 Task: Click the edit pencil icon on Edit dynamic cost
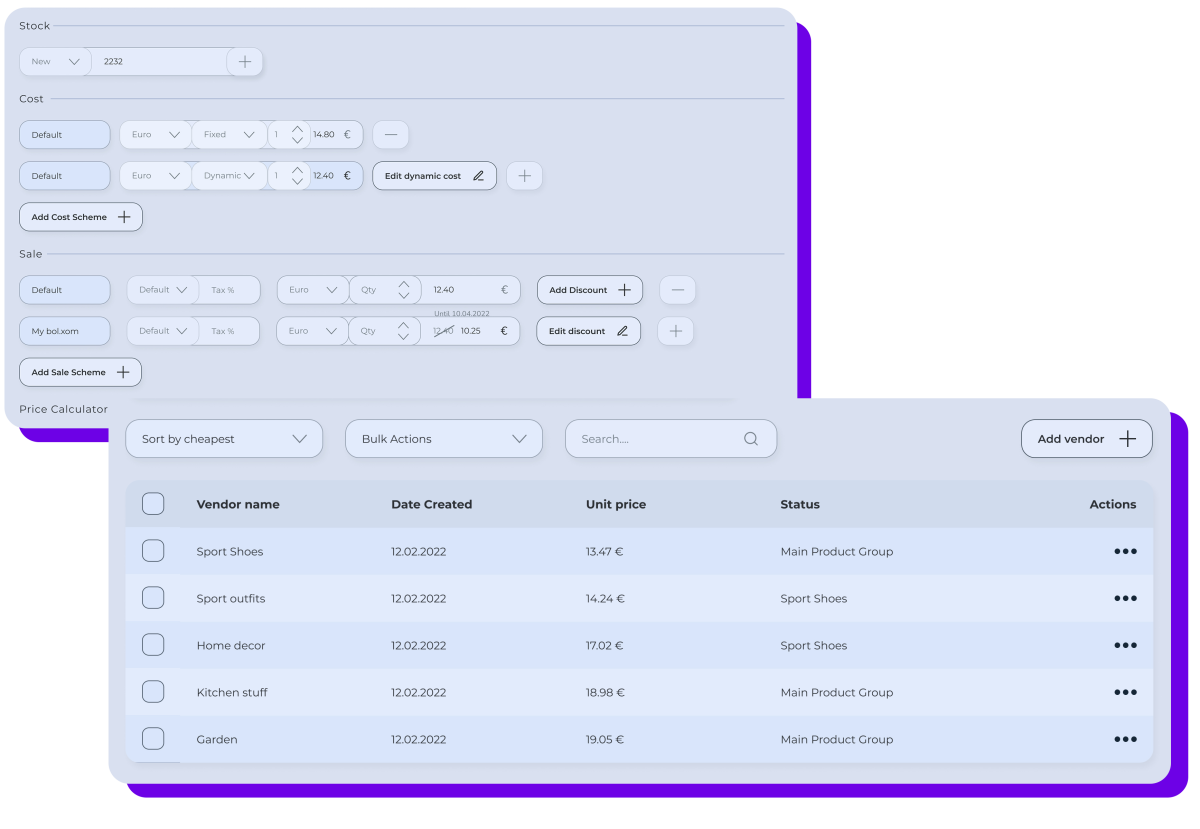pyautogui.click(x=479, y=175)
